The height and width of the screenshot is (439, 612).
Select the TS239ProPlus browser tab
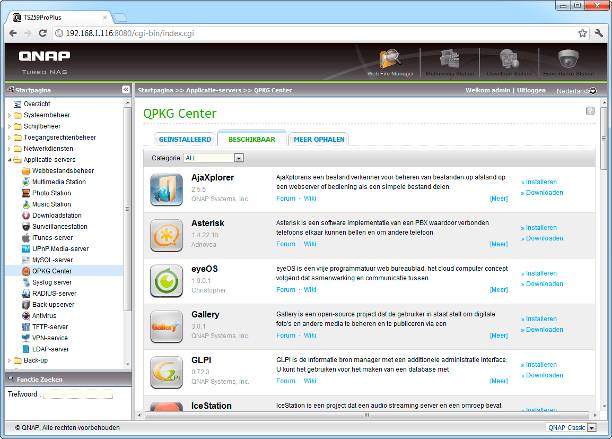click(60, 18)
